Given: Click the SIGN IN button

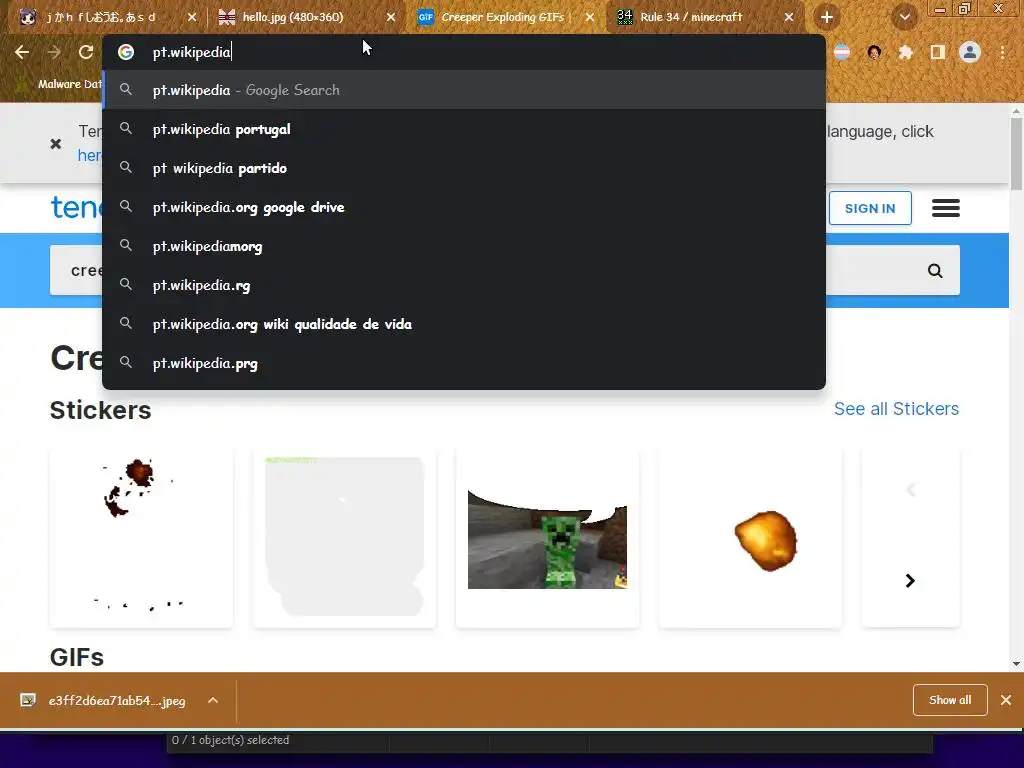Looking at the screenshot, I should pos(870,208).
